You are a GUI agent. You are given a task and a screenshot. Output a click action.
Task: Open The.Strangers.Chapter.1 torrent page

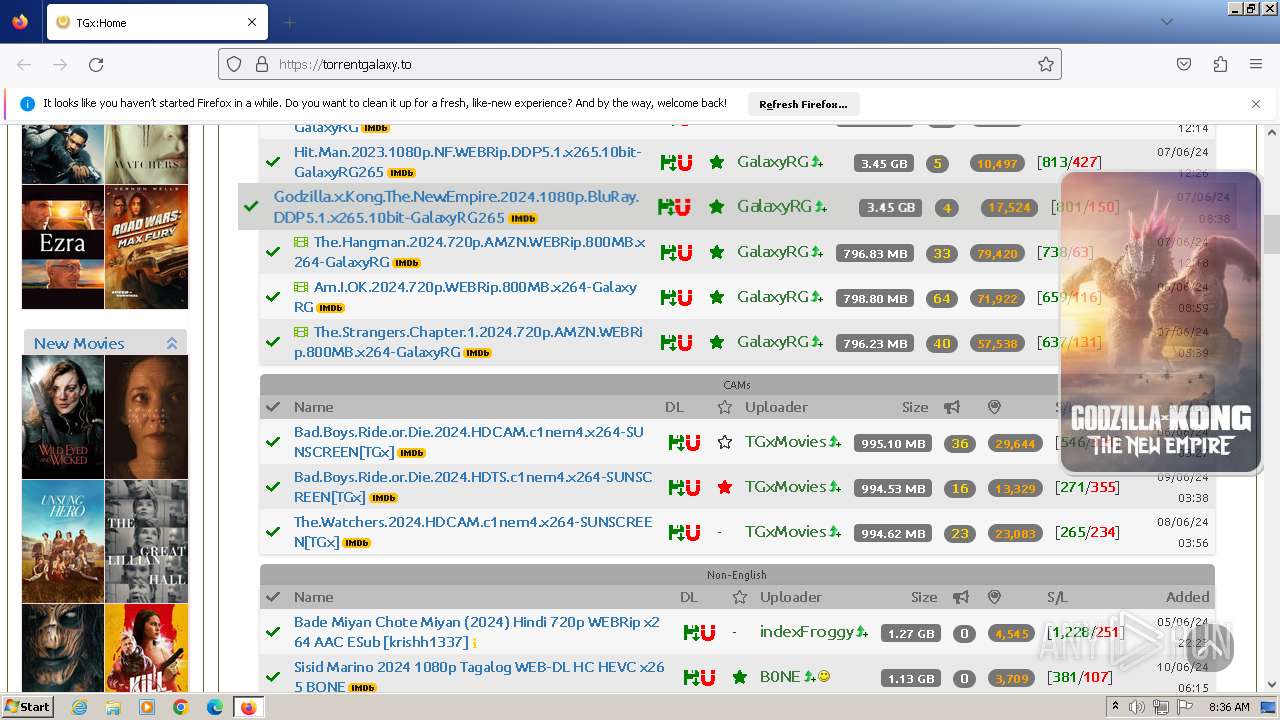468,342
